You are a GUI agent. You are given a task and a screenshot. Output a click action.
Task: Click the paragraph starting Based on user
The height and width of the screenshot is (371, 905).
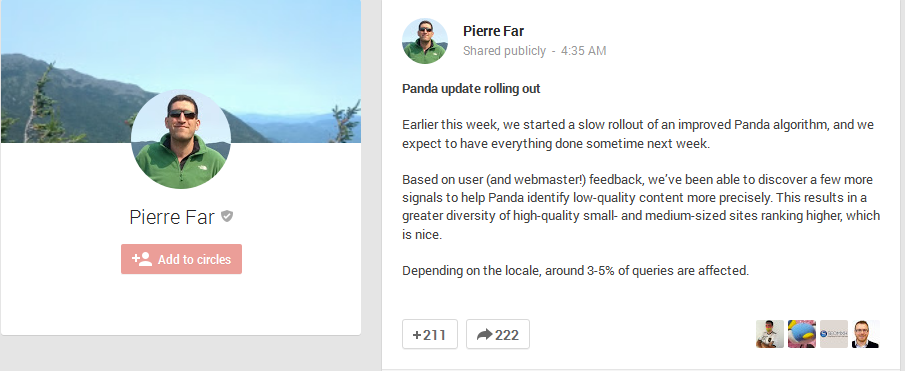click(x=641, y=207)
